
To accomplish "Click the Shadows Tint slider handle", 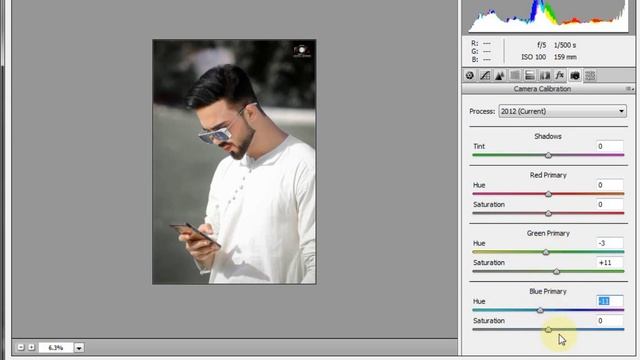I will (x=548, y=156).
